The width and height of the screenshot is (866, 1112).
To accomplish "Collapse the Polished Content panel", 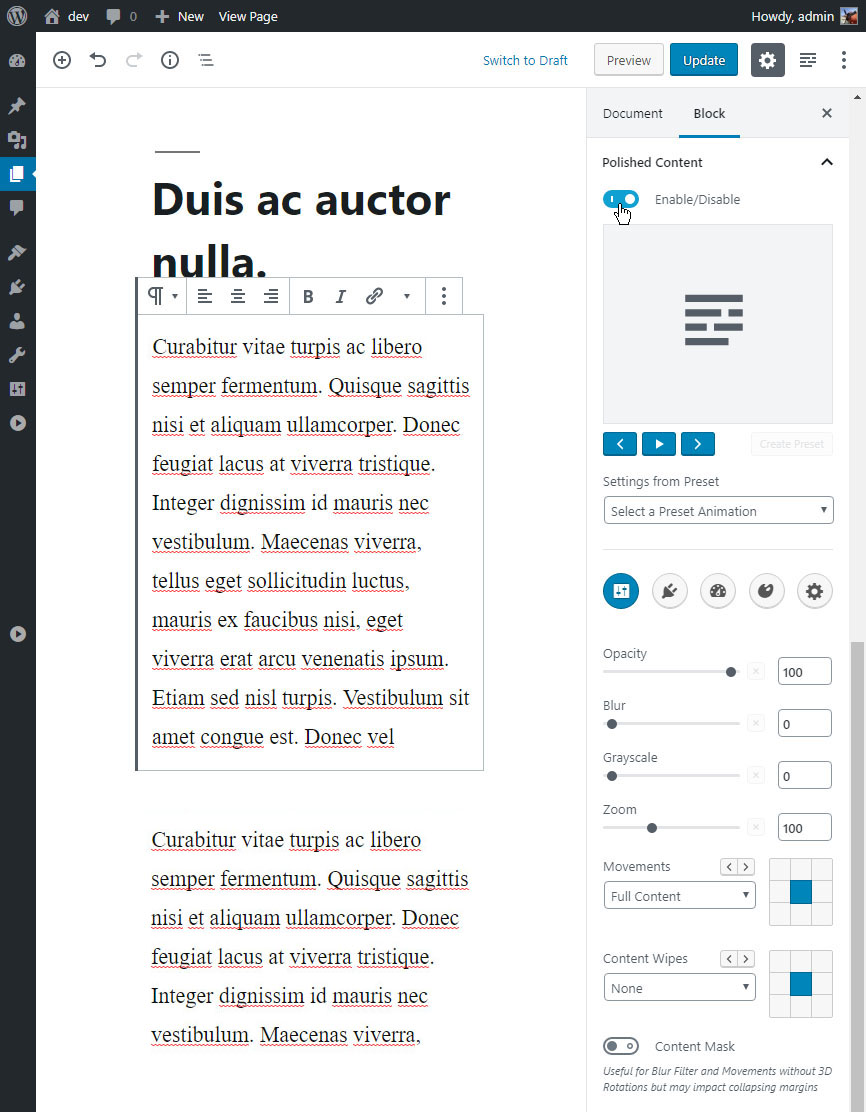I will click(826, 162).
